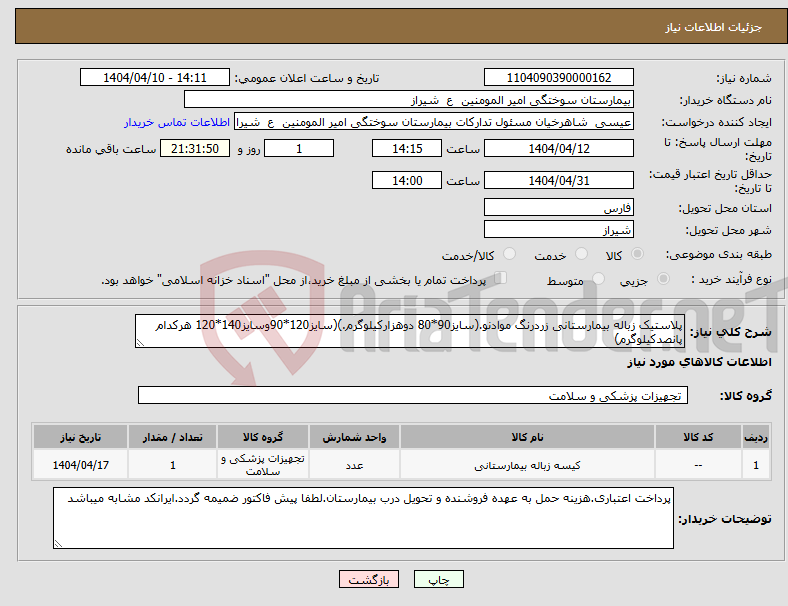Click the validity time field 14:00
This screenshot has width=788, height=606.
pyautogui.click(x=407, y=180)
